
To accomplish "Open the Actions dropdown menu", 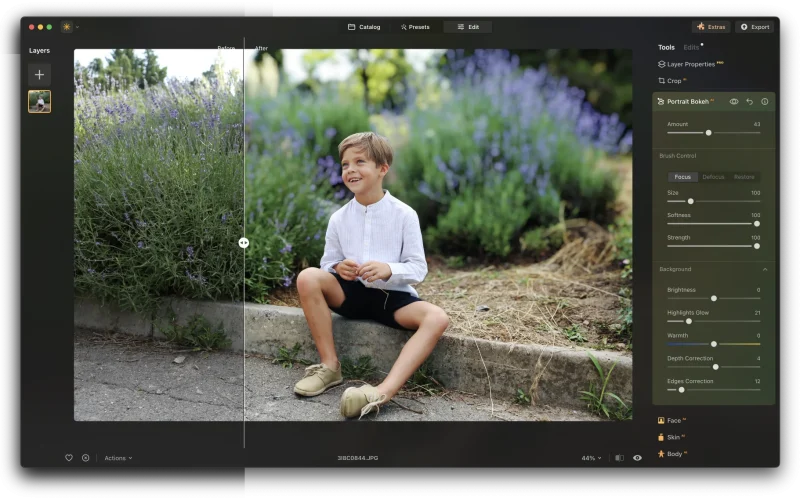I will (118, 458).
